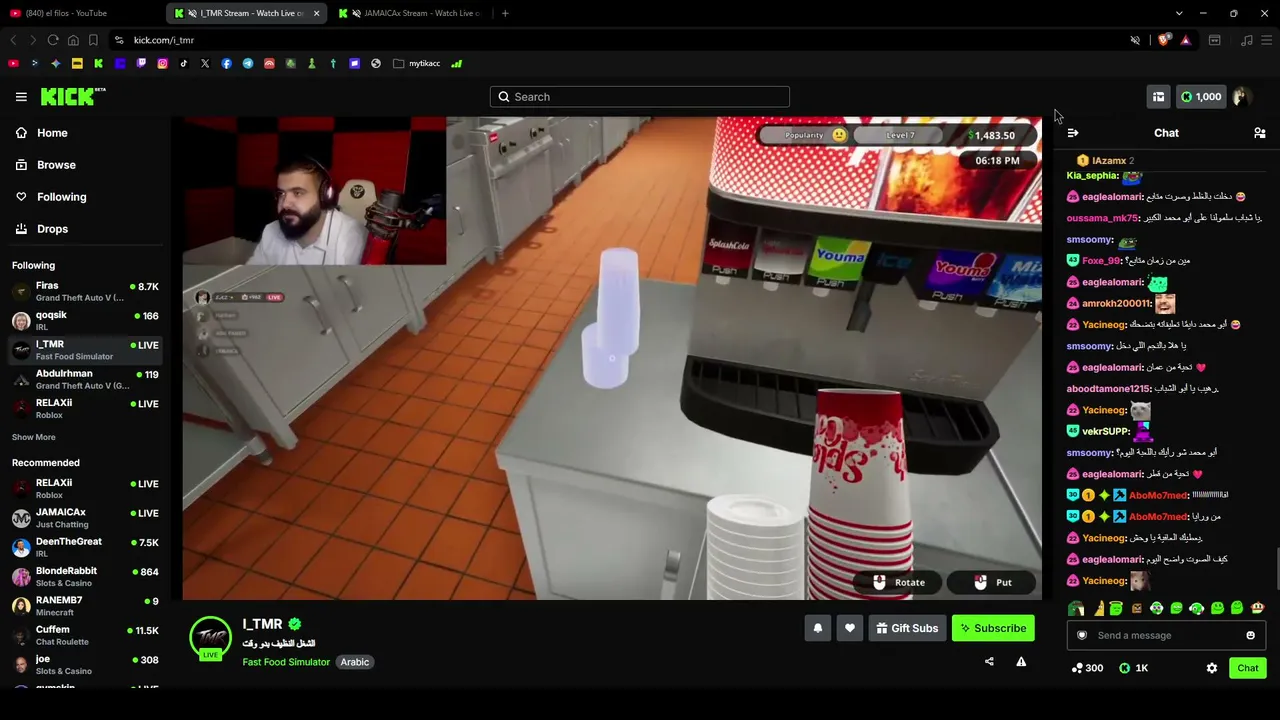The height and width of the screenshot is (720, 1280).
Task: Click the Gift Subs button
Action: tap(907, 628)
